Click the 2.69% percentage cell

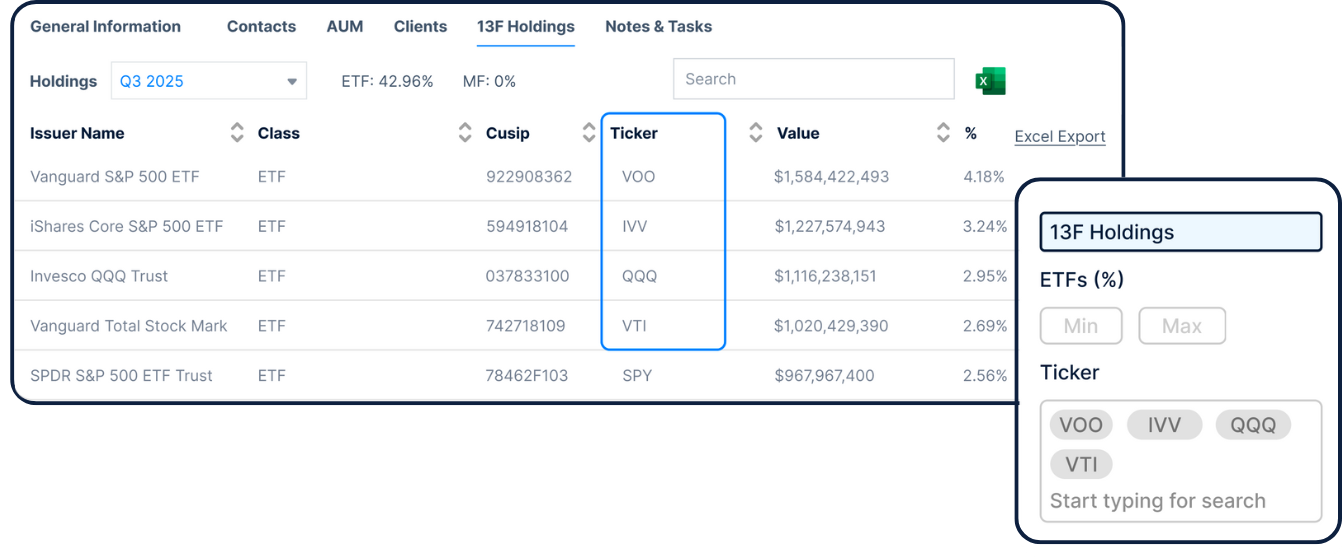coord(985,326)
